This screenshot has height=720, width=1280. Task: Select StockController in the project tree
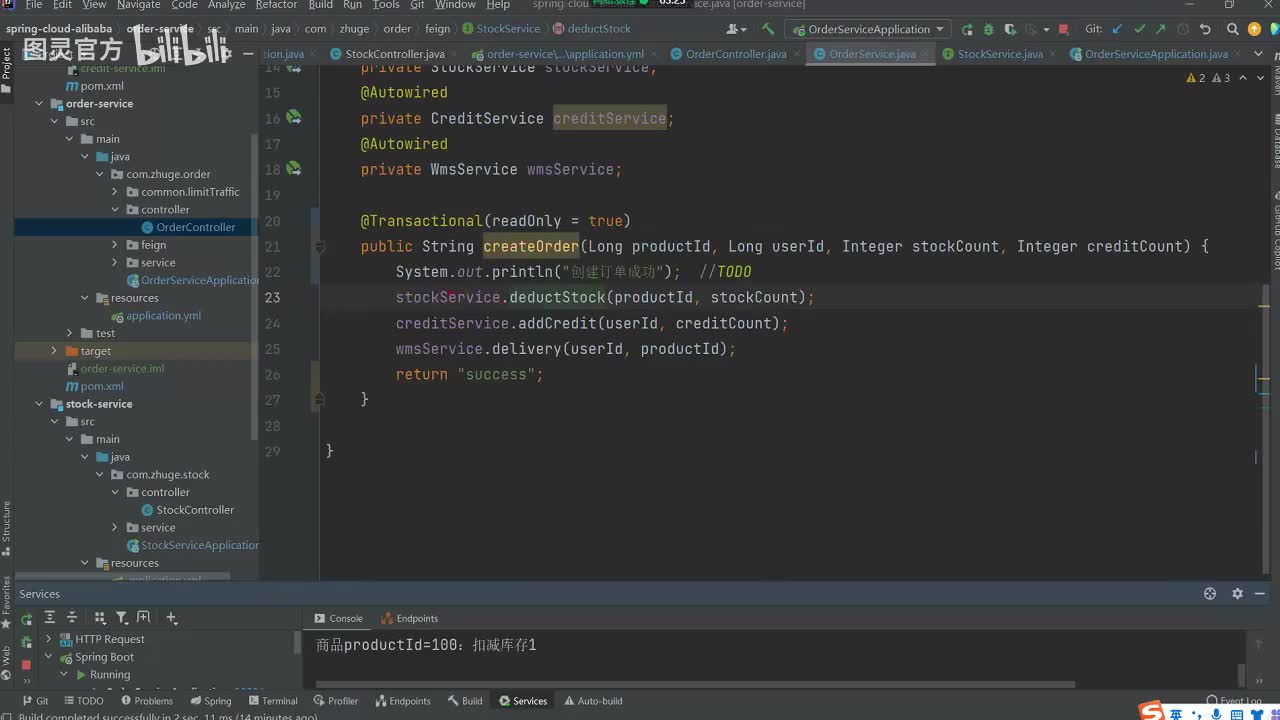188,510
